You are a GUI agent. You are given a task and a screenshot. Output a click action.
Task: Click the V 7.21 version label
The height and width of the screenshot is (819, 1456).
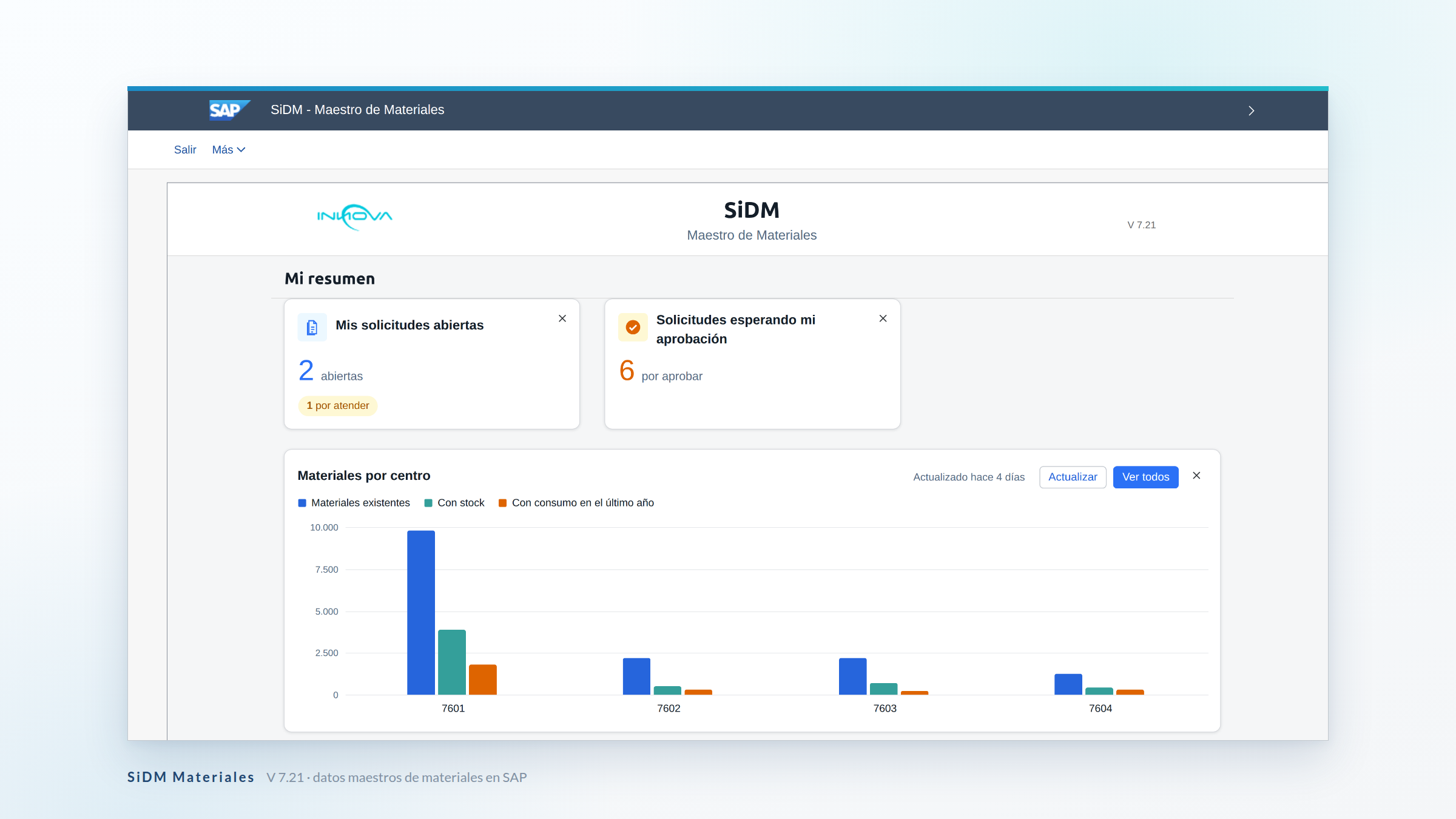tap(1142, 225)
